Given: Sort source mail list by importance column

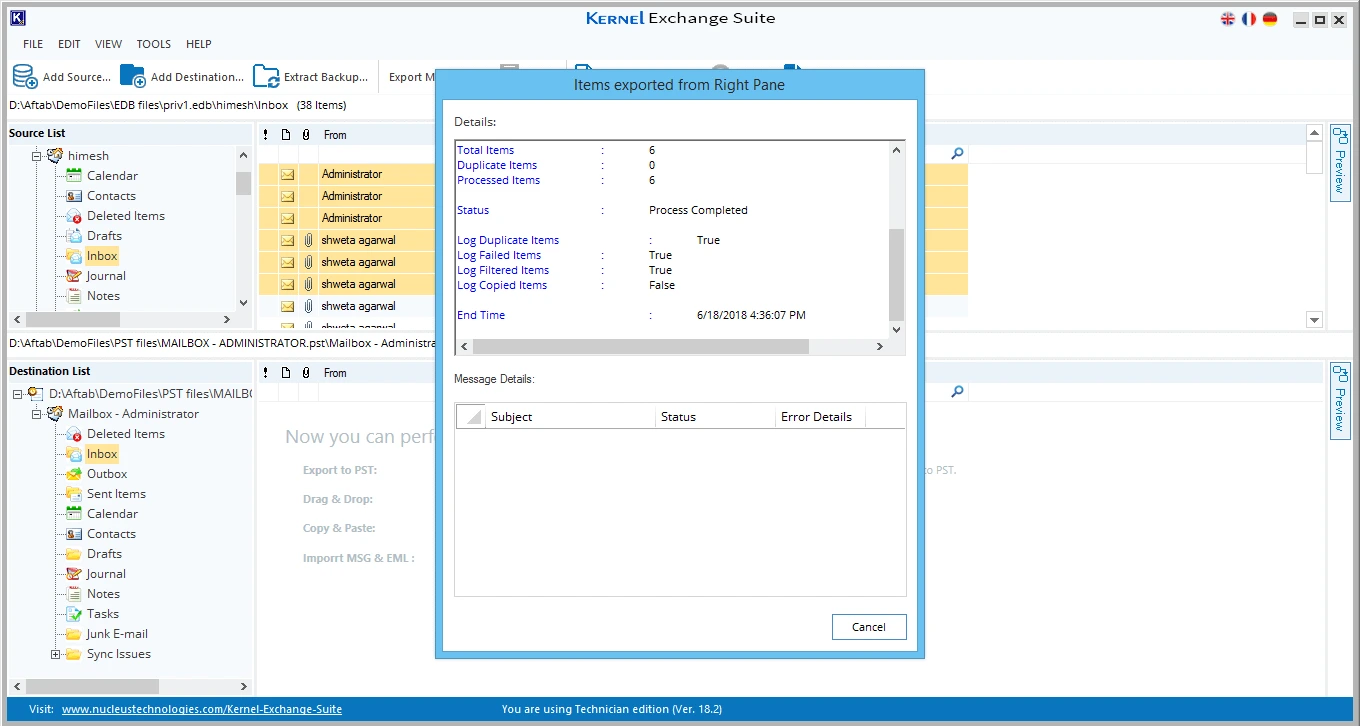Looking at the screenshot, I should 266,135.
